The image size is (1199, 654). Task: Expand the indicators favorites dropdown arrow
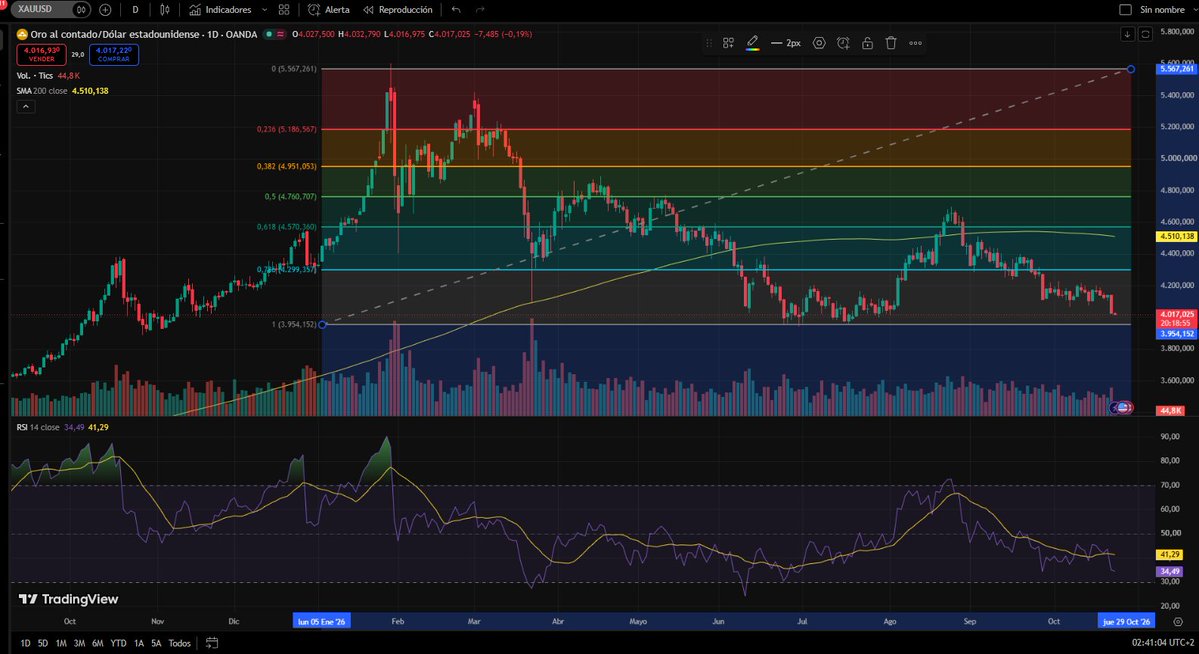[265, 10]
